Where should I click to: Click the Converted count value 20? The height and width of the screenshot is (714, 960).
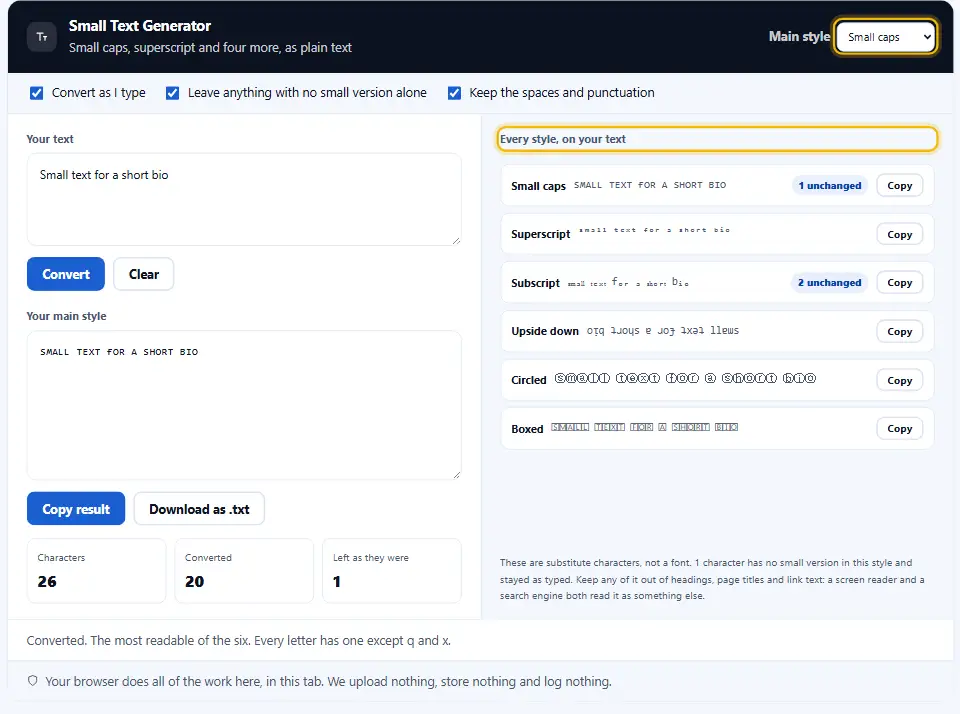pos(195,582)
